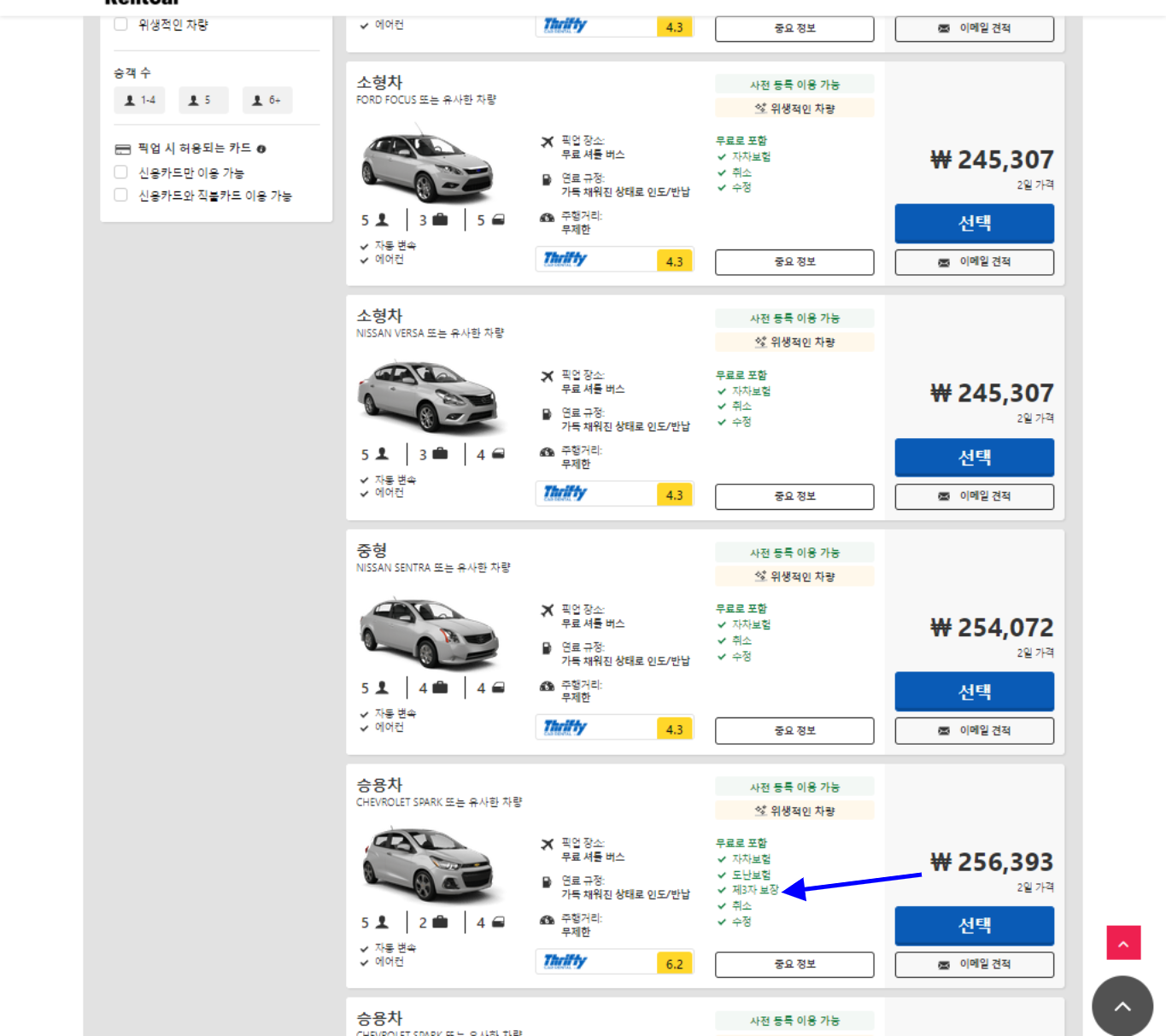The width and height of the screenshot is (1166, 1036).
Task: Select the Nissan Versa car
Action: [x=974, y=458]
